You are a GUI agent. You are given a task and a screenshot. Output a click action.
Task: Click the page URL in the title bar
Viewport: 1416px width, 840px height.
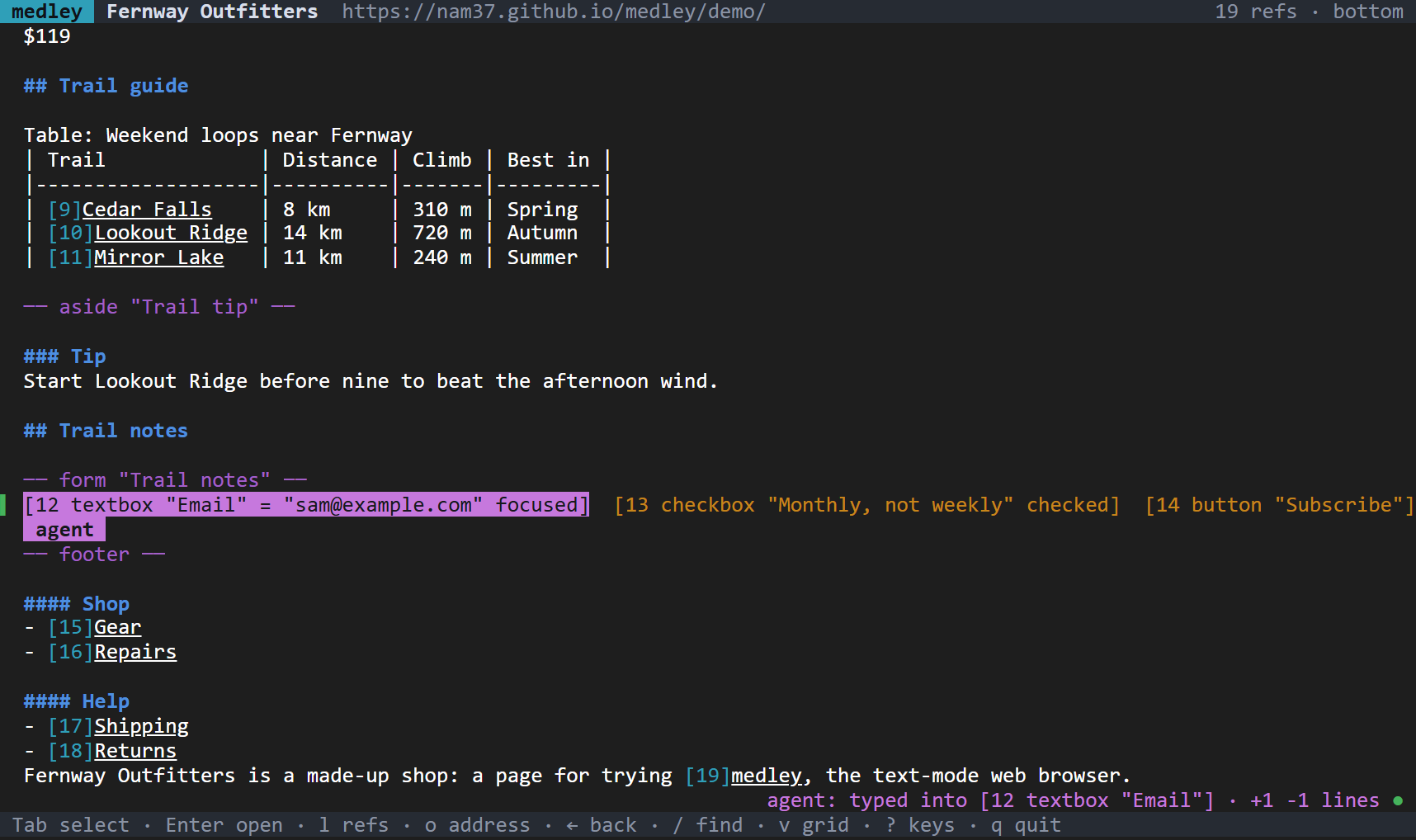coord(554,12)
